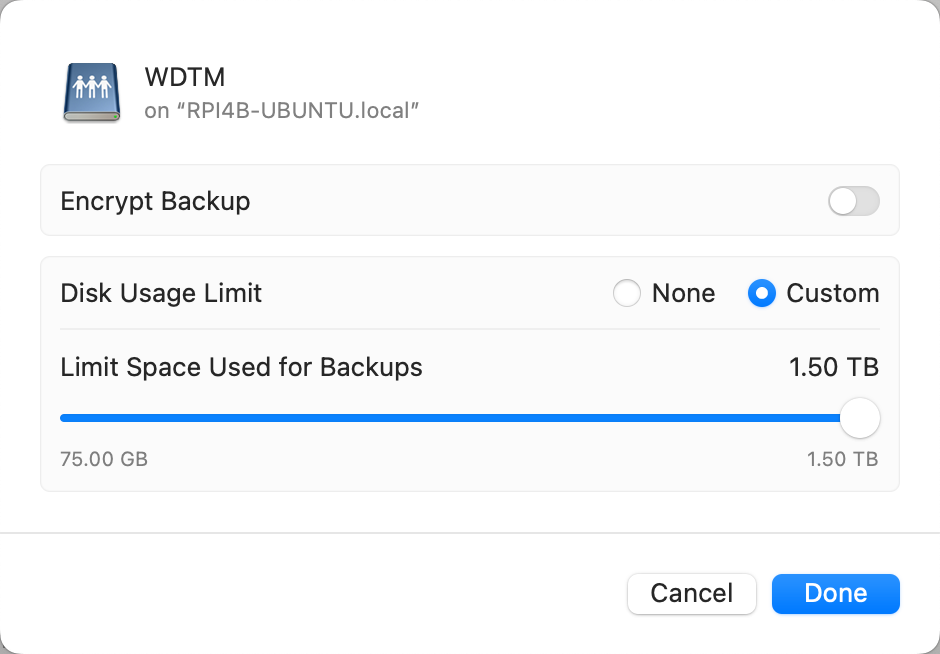Enable backup encryption with its switch
This screenshot has width=940, height=654.
pos(853,201)
